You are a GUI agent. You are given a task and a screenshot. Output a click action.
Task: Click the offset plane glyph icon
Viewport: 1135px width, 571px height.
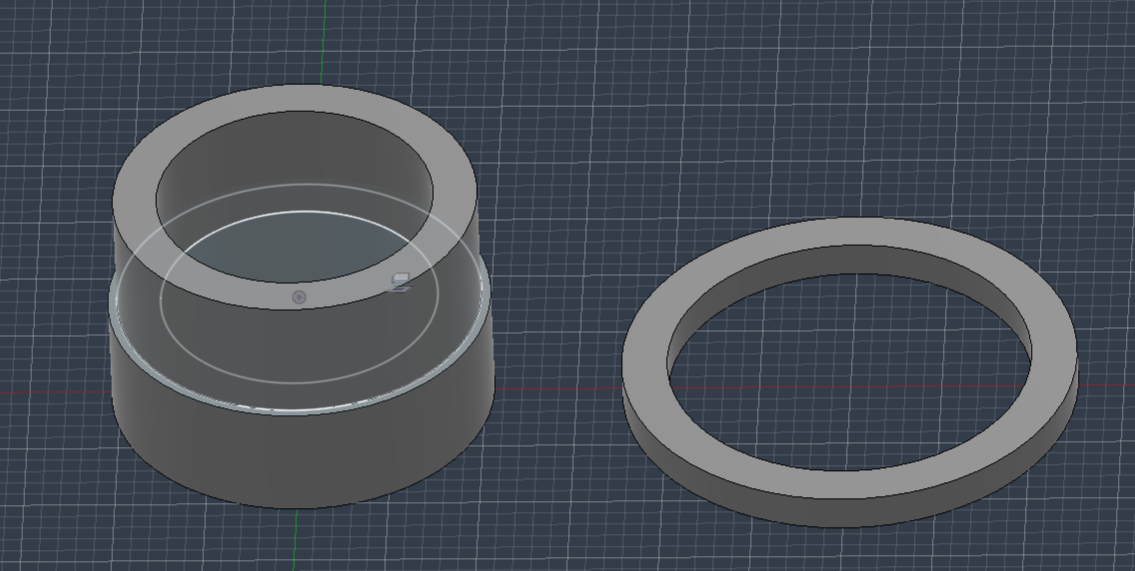tap(400, 283)
